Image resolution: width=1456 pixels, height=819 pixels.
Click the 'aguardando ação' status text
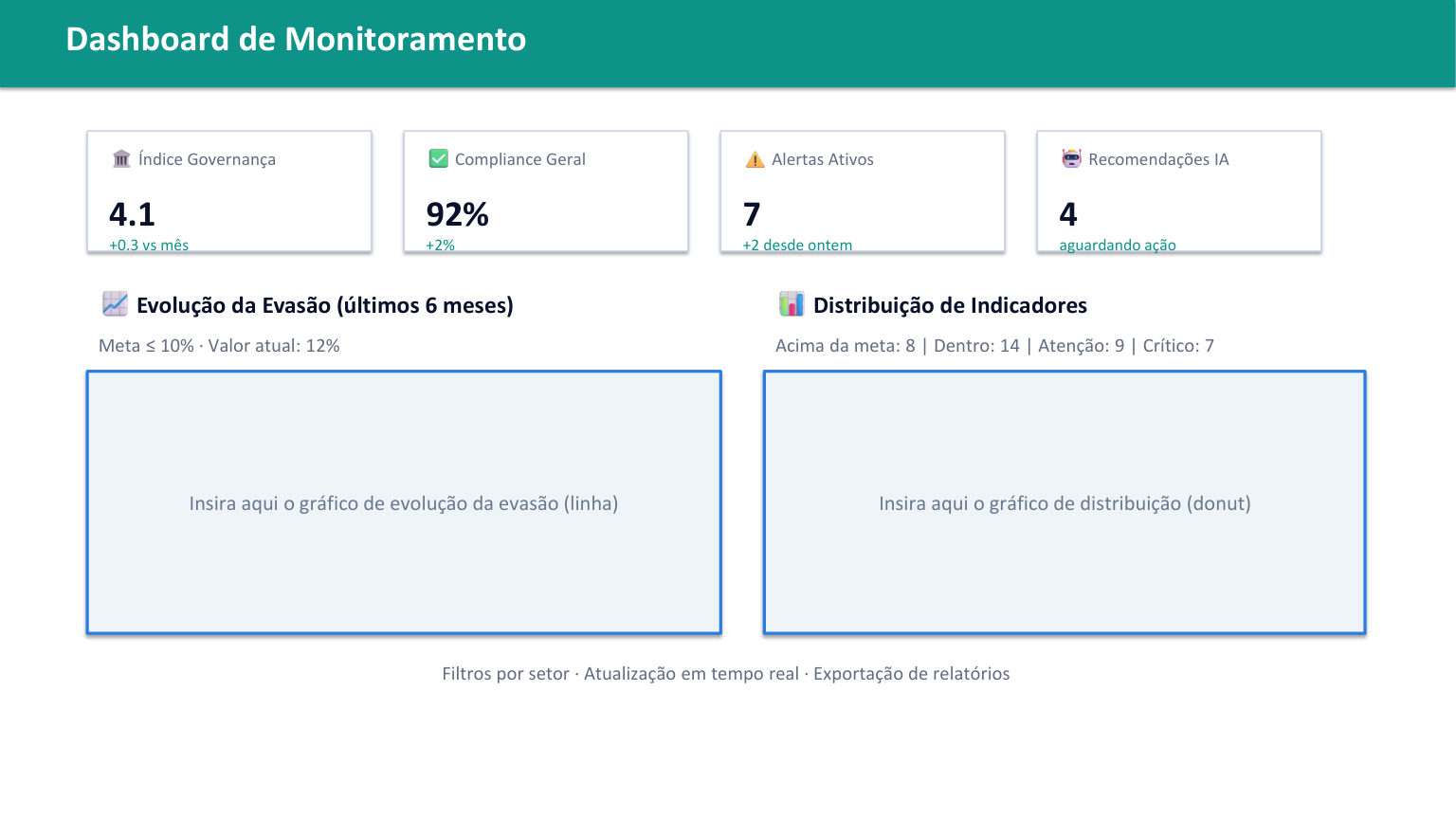click(1118, 245)
